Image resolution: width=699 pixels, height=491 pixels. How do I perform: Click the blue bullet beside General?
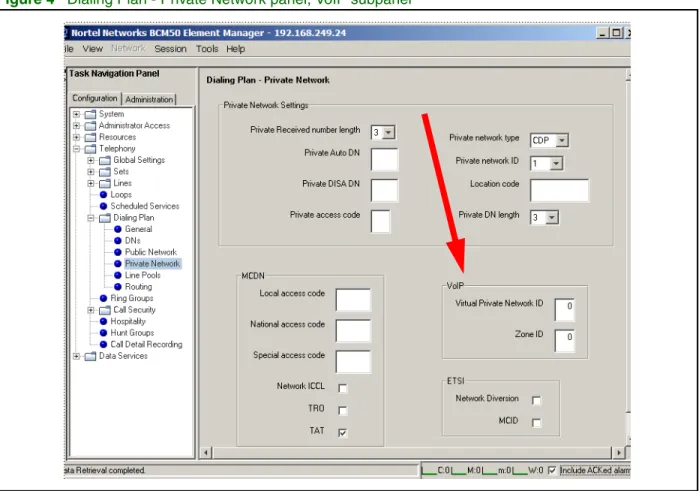pos(118,229)
